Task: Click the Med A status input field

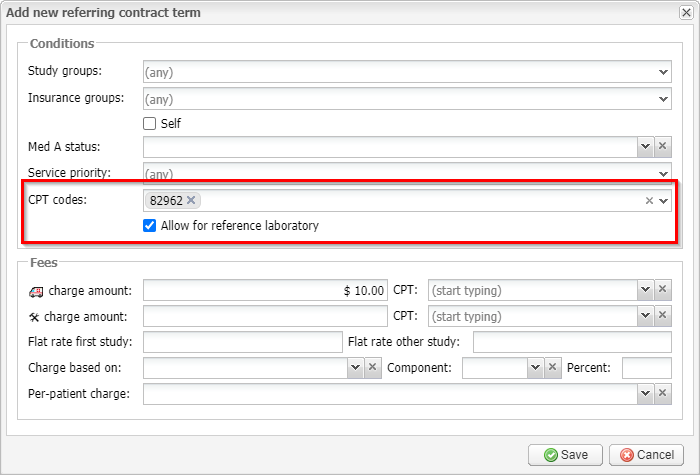Action: pos(390,146)
